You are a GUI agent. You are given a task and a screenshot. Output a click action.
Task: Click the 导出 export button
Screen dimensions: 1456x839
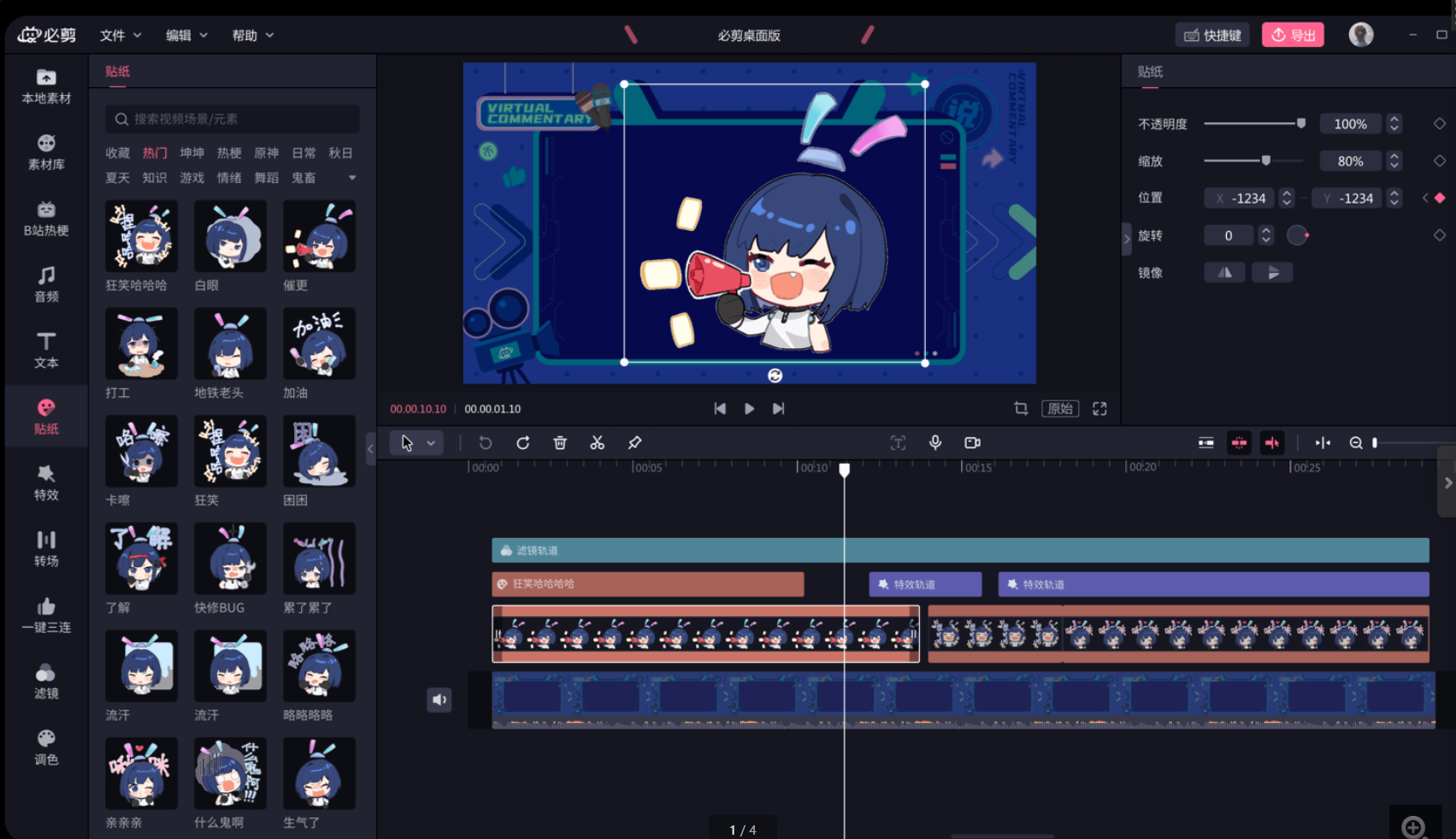pos(1293,35)
